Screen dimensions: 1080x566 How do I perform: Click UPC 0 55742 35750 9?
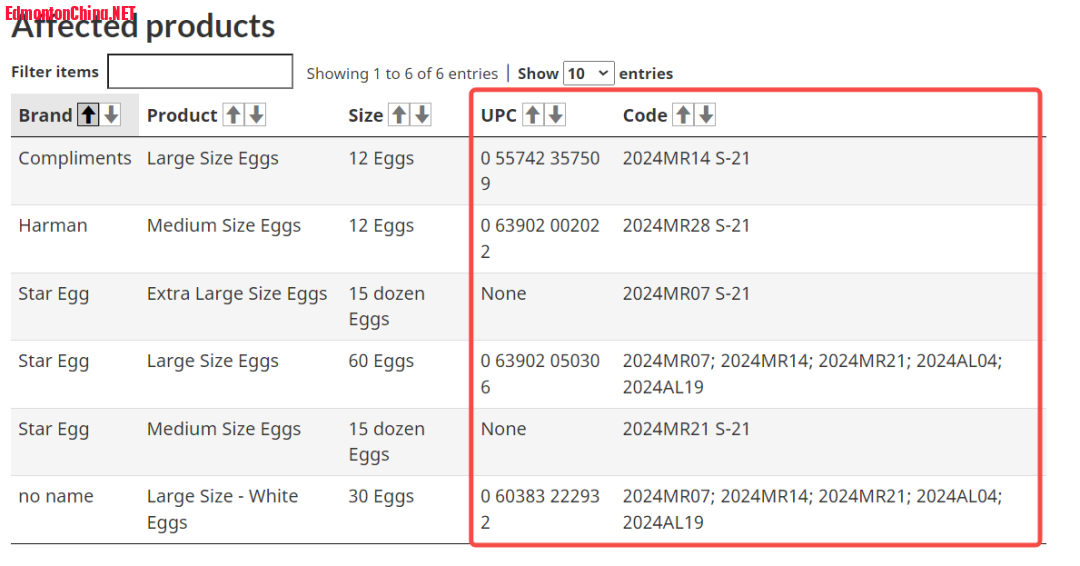(x=540, y=171)
